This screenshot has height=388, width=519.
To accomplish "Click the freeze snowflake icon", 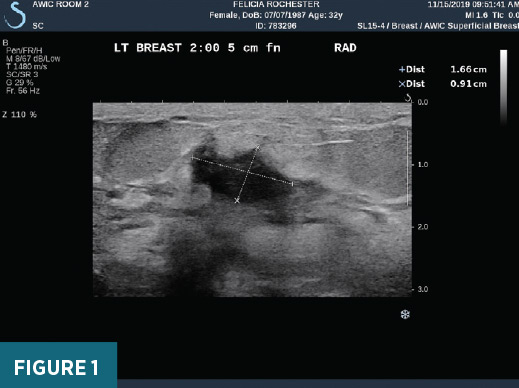I will (x=405, y=314).
